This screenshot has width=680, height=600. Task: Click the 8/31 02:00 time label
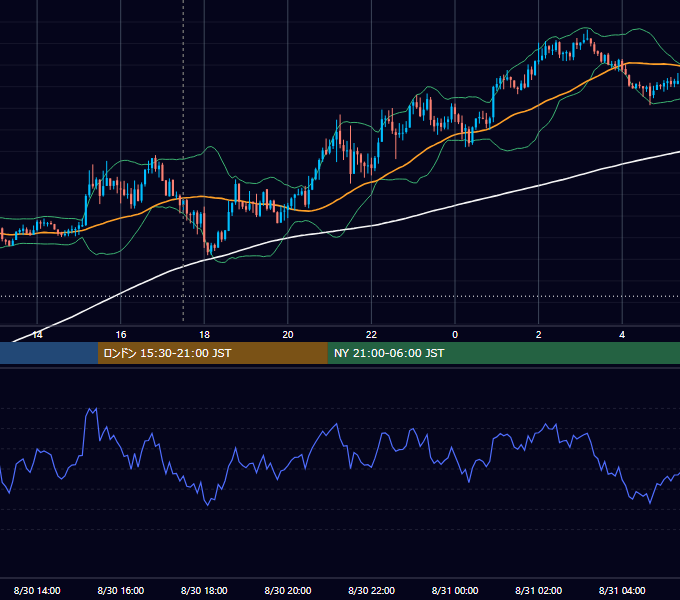coord(539,590)
